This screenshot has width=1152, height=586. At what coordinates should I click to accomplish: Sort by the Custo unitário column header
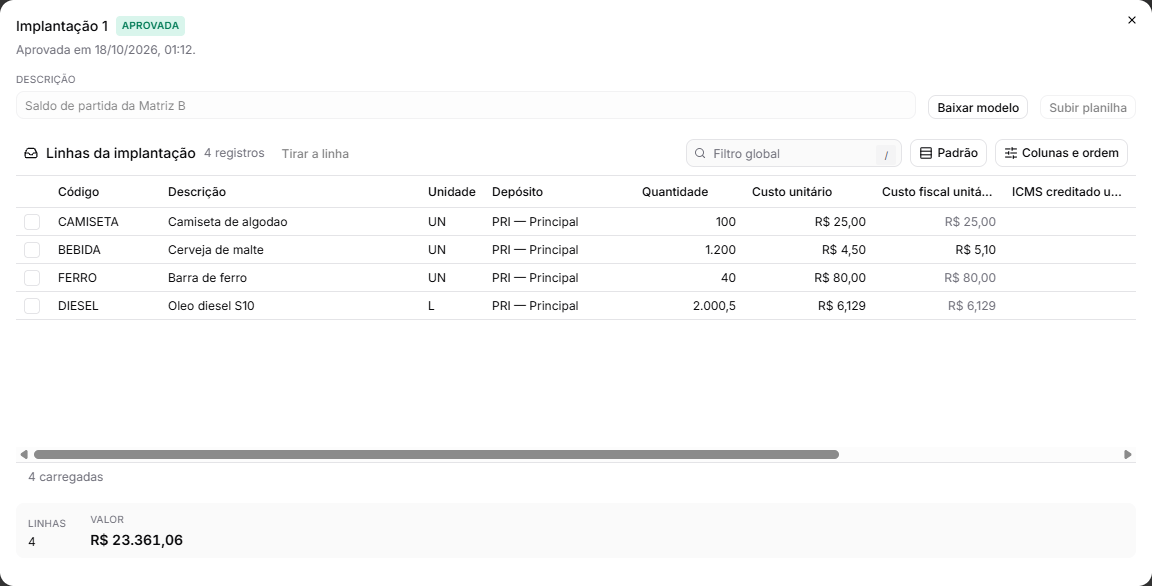click(x=792, y=192)
